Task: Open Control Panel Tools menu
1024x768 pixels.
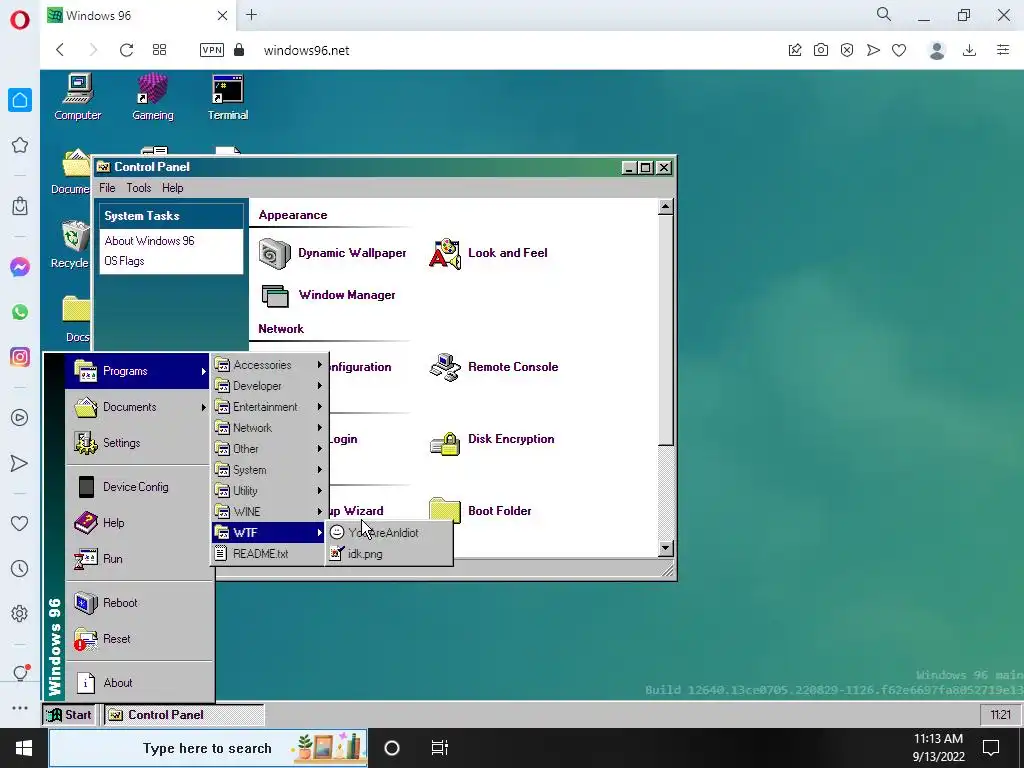Action: click(x=138, y=188)
